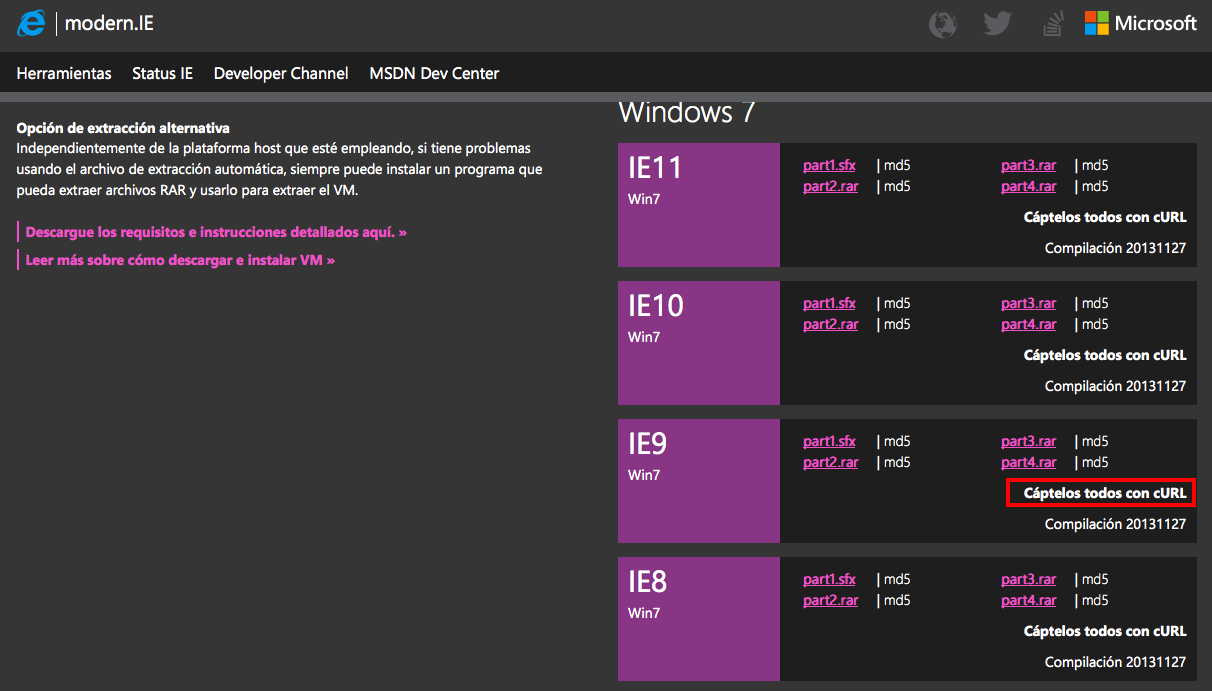1212x691 pixels.
Task: Download part3.rar for IE10 Win7
Action: [1028, 303]
